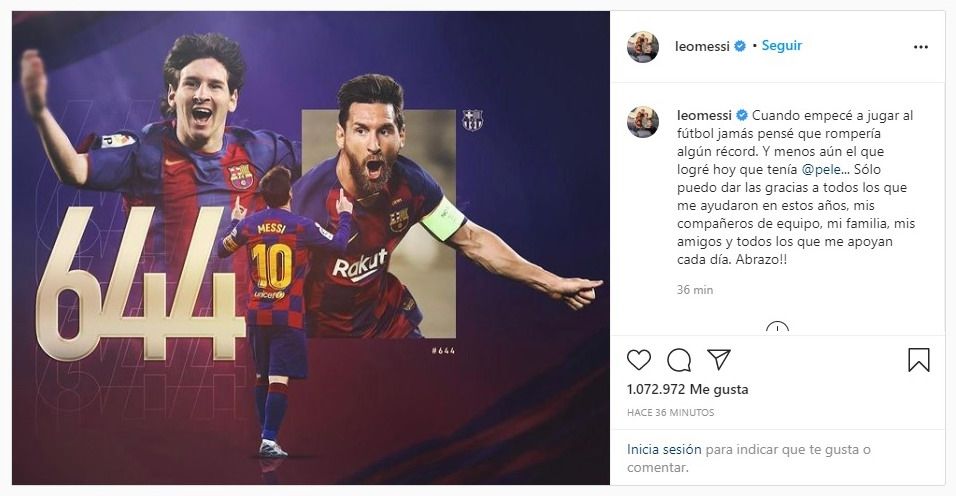This screenshot has height=496, width=956.
Task: Like the post with the heart icon
Action: tap(639, 360)
